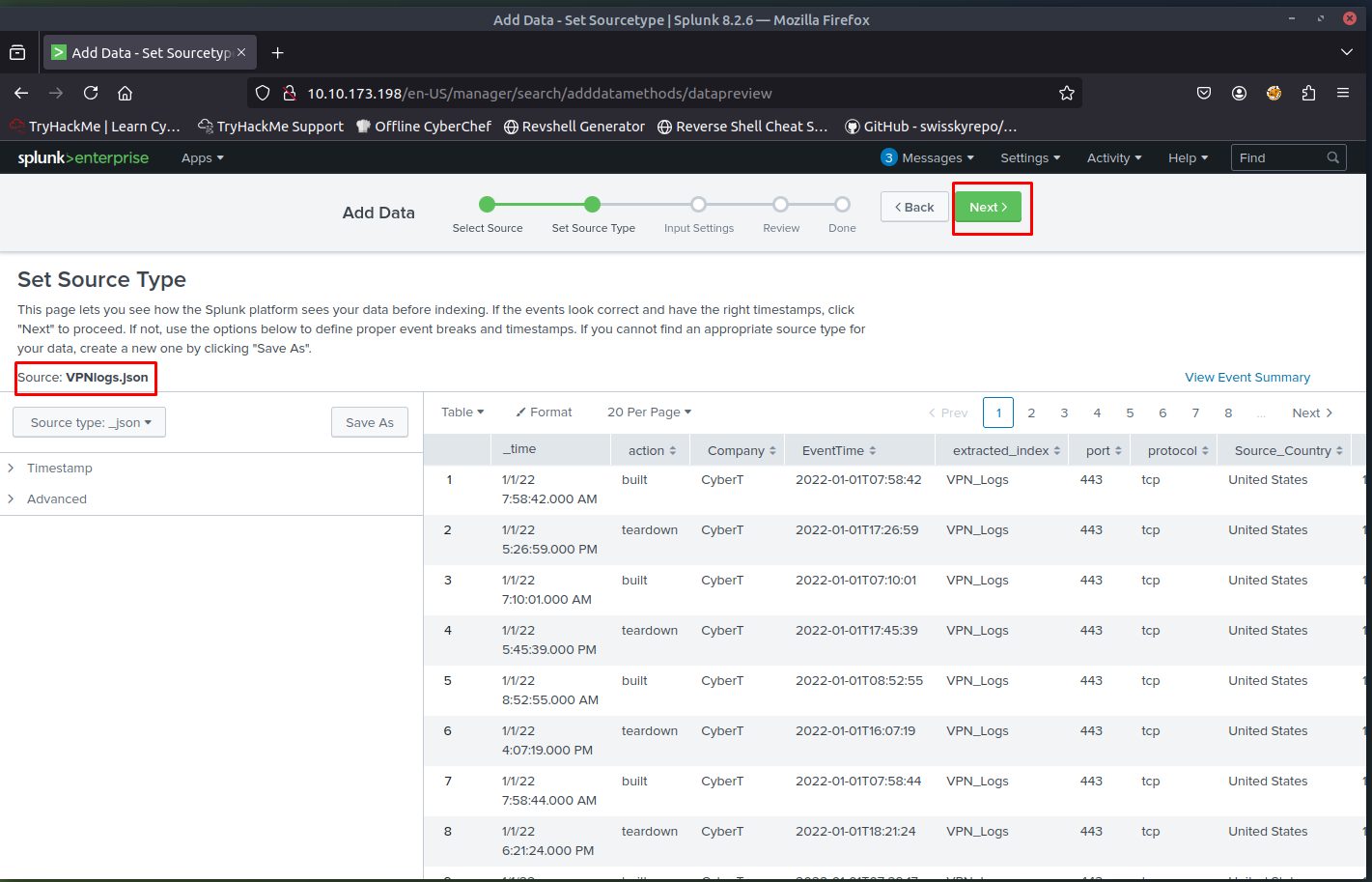The height and width of the screenshot is (882, 1372).
Task: Open the extensions puzzle icon
Action: point(1308,93)
